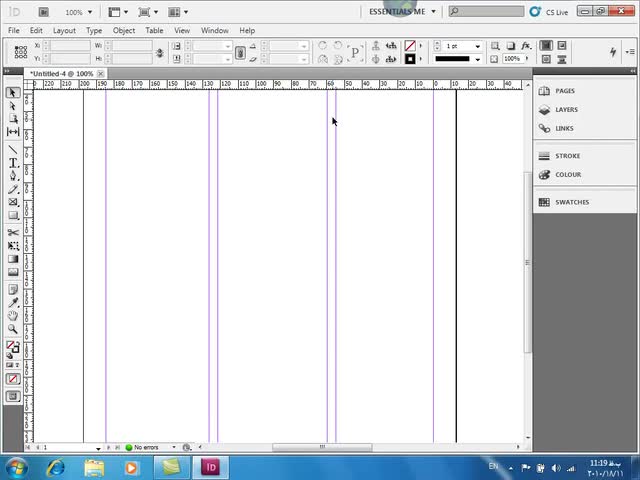Viewport: 640px width, 480px height.
Task: Select the Eyedropper tool
Action: click(x=13, y=302)
